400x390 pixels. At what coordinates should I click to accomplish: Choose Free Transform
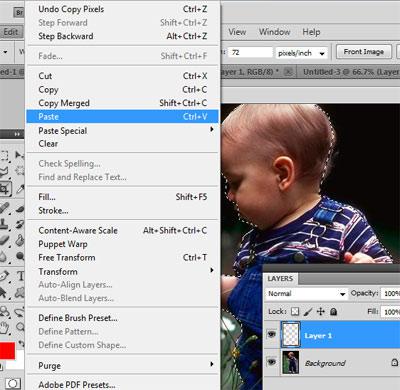pyautogui.click(x=123, y=257)
